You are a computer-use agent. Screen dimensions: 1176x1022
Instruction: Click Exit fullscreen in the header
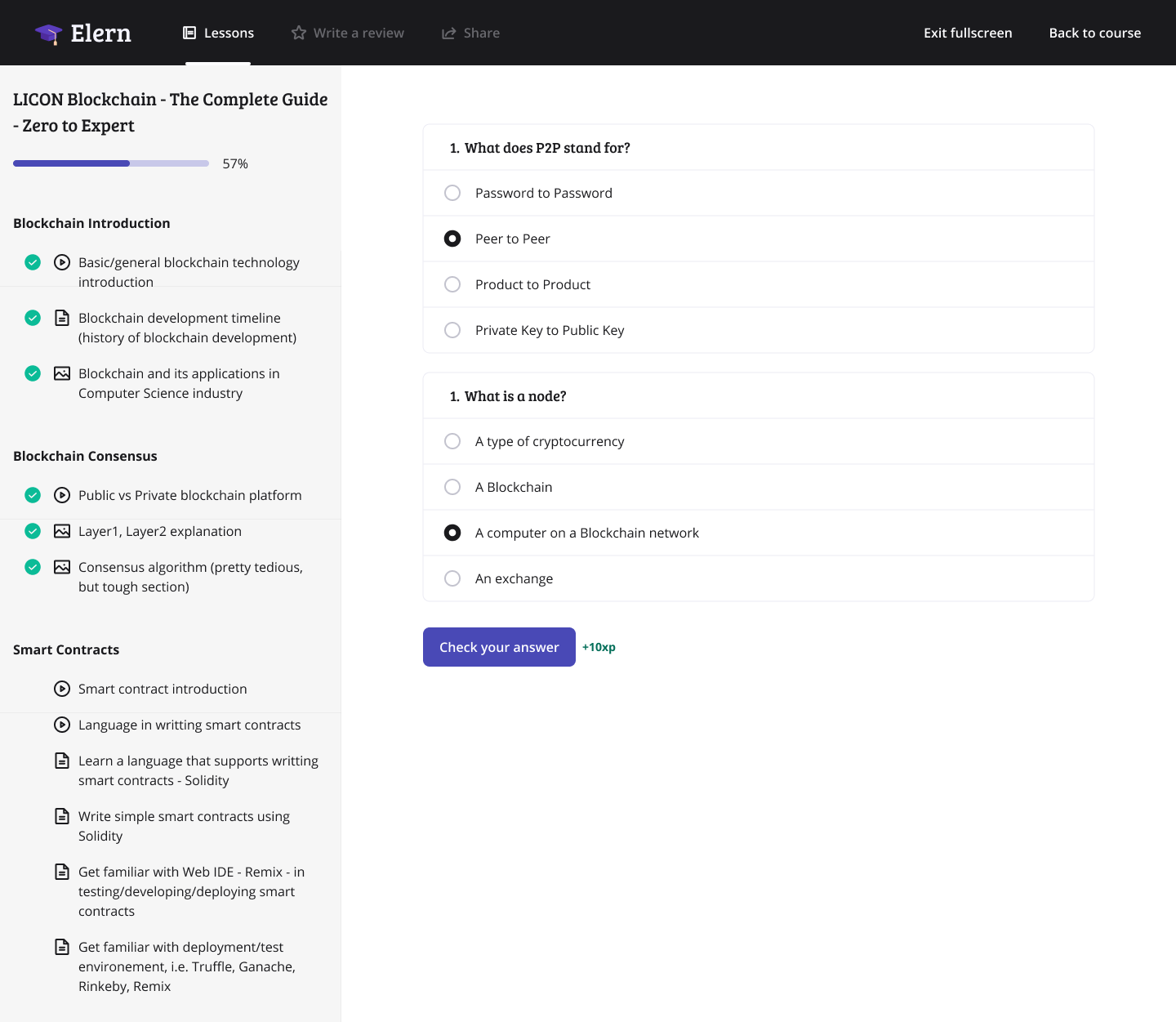coord(968,33)
